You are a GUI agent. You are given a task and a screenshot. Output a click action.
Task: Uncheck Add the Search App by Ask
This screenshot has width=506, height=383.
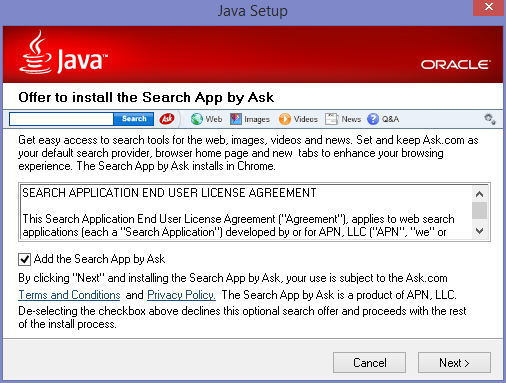coord(25,259)
